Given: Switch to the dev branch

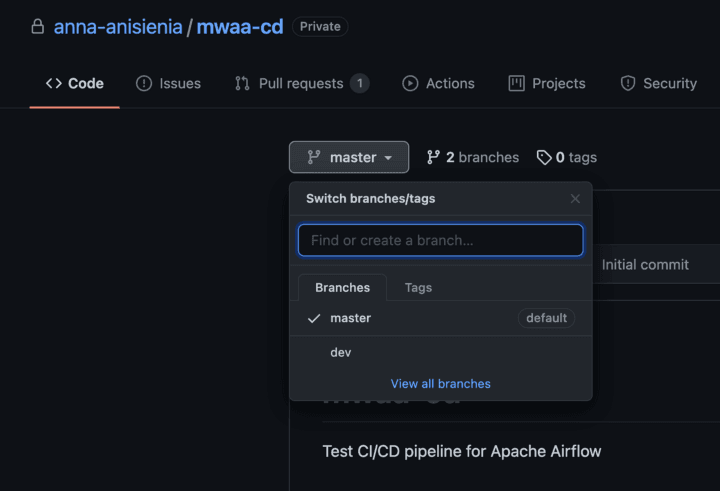Looking at the screenshot, I should [441, 353].
